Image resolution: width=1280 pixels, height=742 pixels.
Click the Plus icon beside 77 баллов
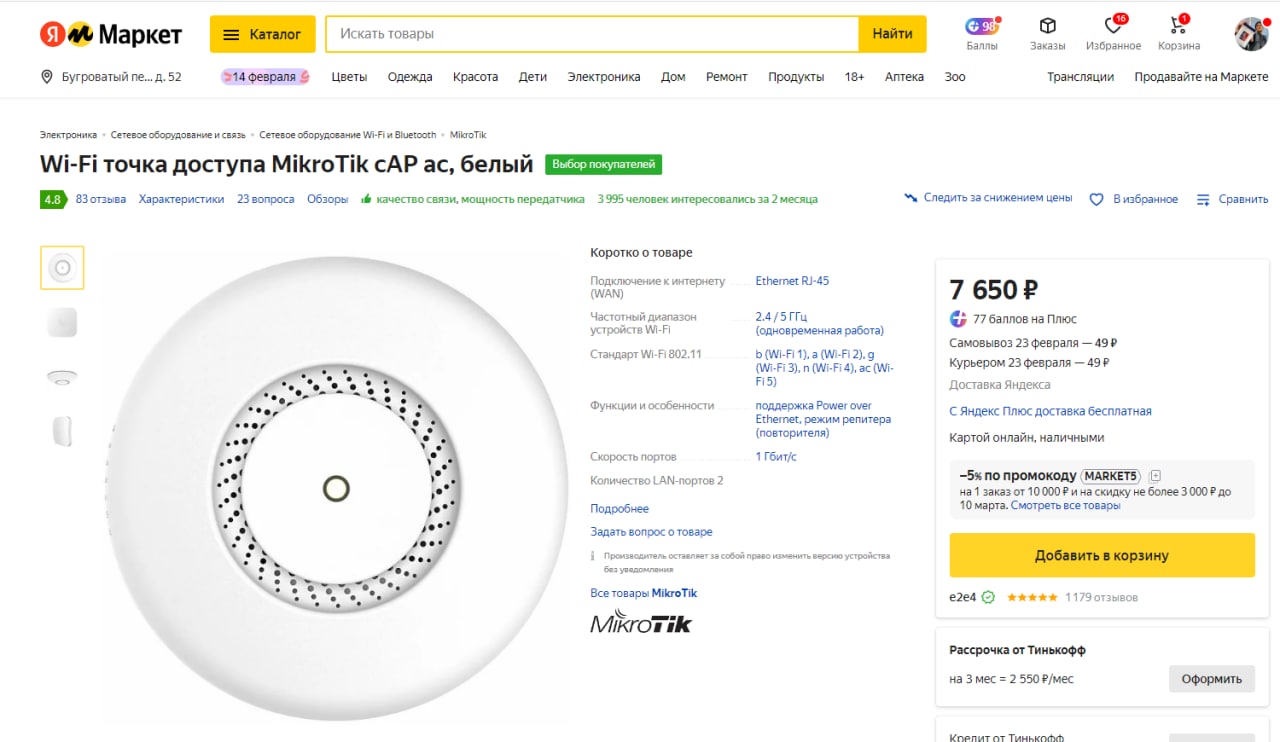tap(958, 319)
